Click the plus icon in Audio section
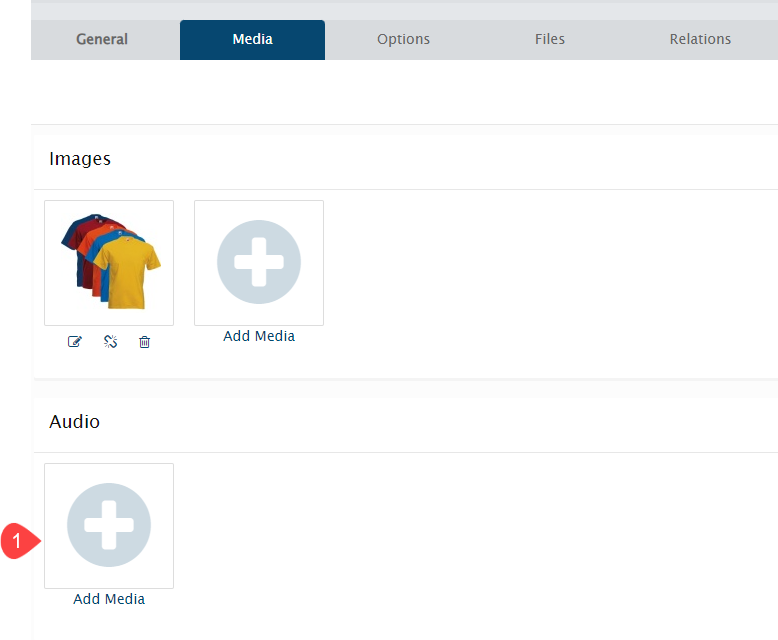This screenshot has height=640, width=778. [x=109, y=525]
